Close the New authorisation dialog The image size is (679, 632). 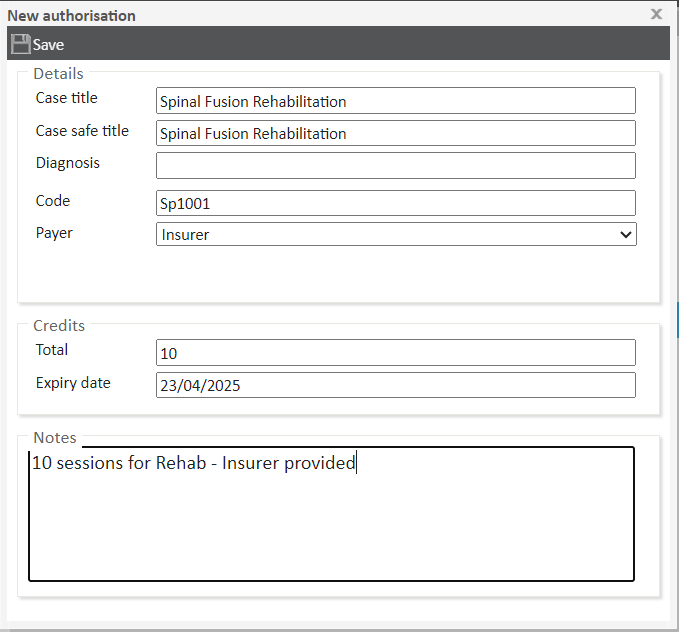point(656,14)
